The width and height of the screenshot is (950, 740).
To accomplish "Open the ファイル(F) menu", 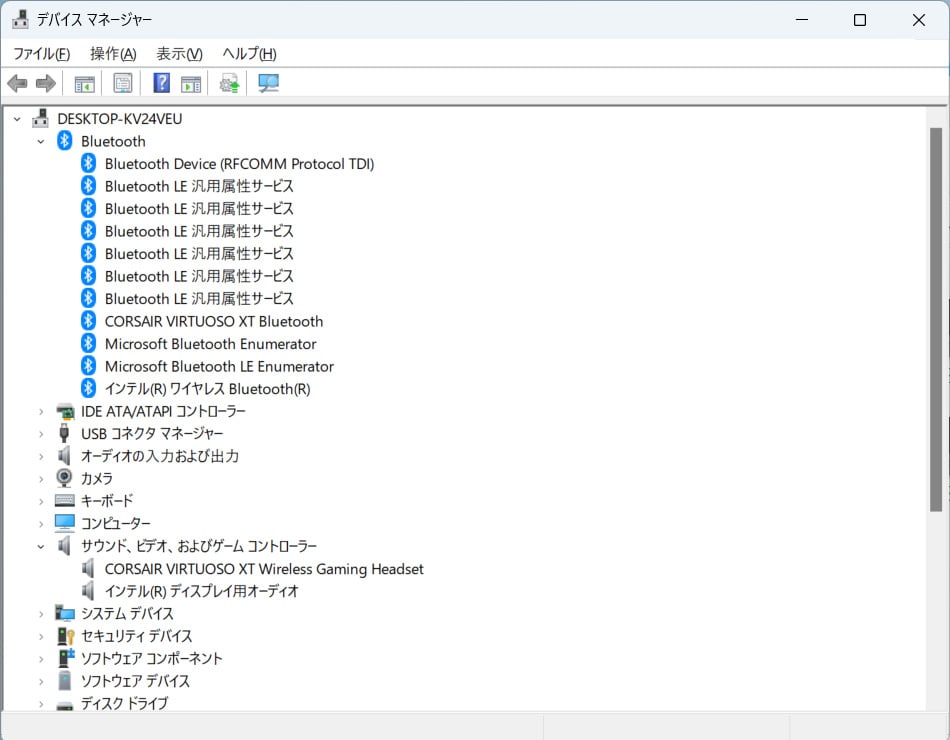I will [42, 54].
